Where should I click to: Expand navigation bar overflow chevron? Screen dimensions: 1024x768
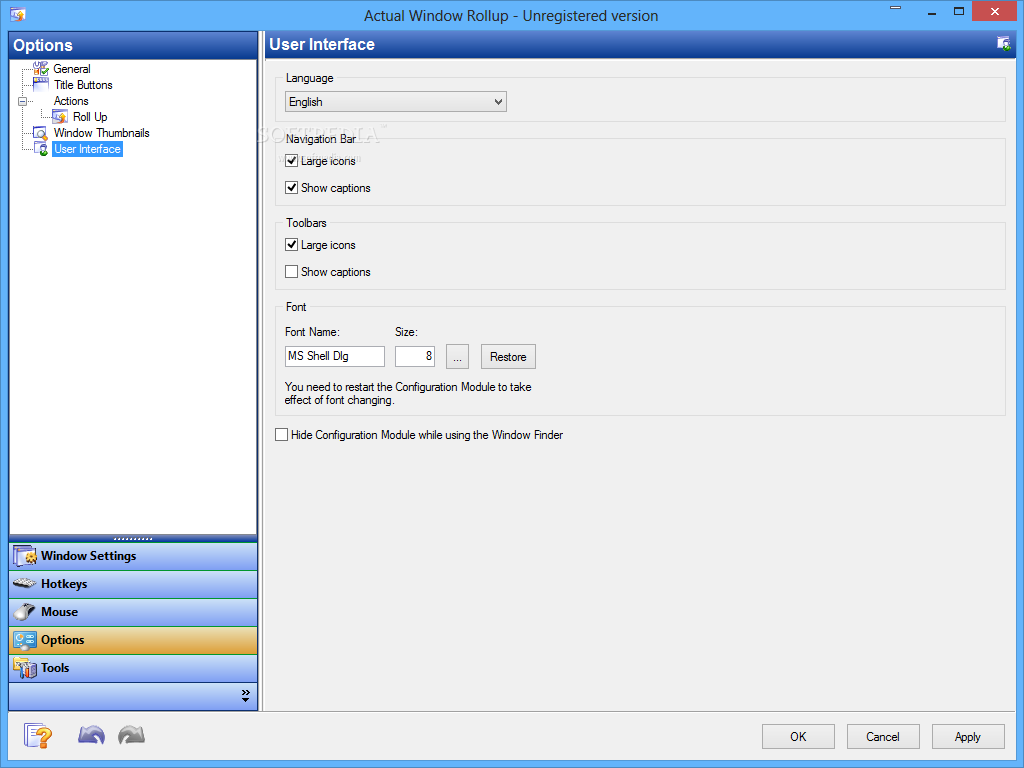[246, 696]
